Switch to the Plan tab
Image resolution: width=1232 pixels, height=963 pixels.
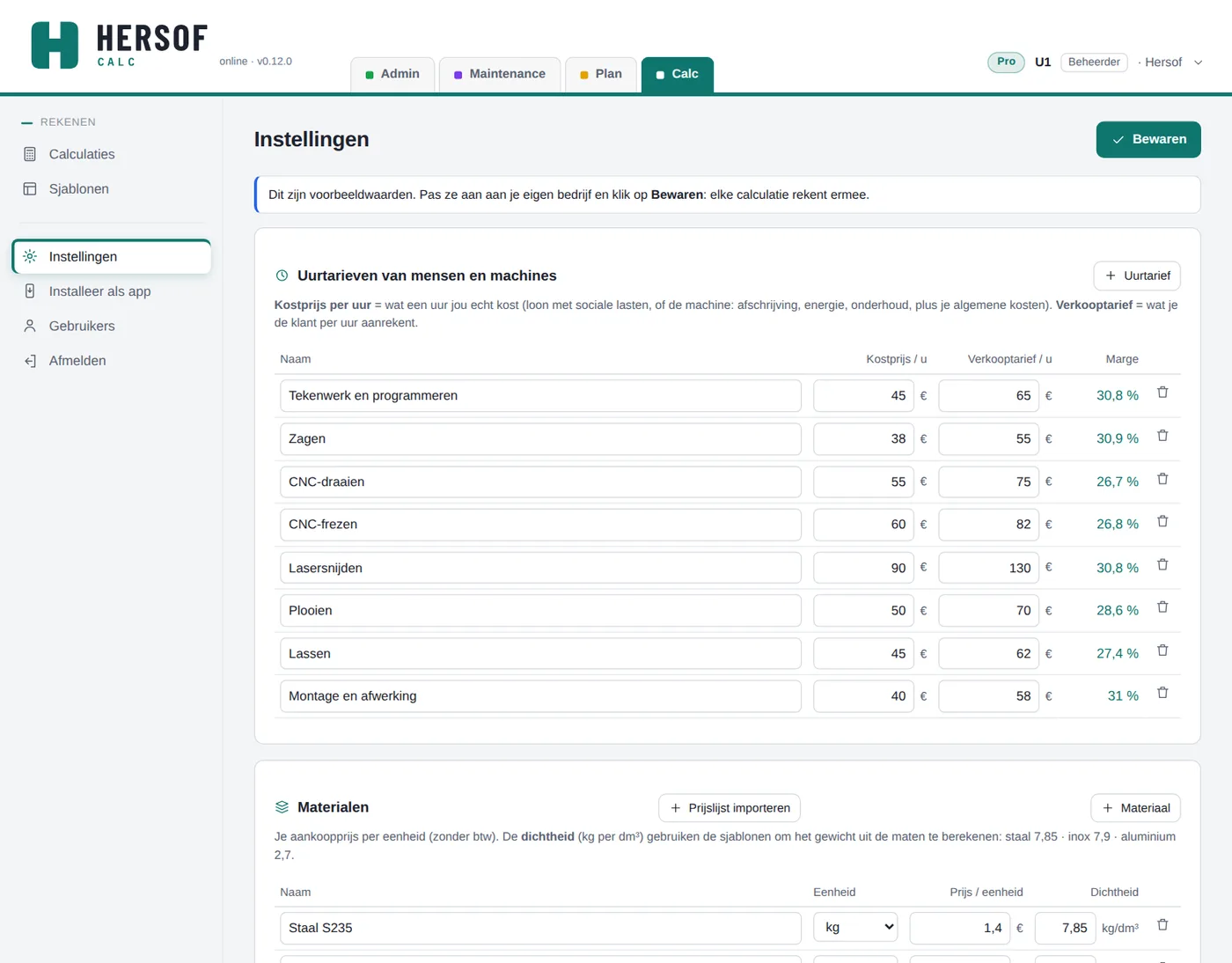pos(601,74)
